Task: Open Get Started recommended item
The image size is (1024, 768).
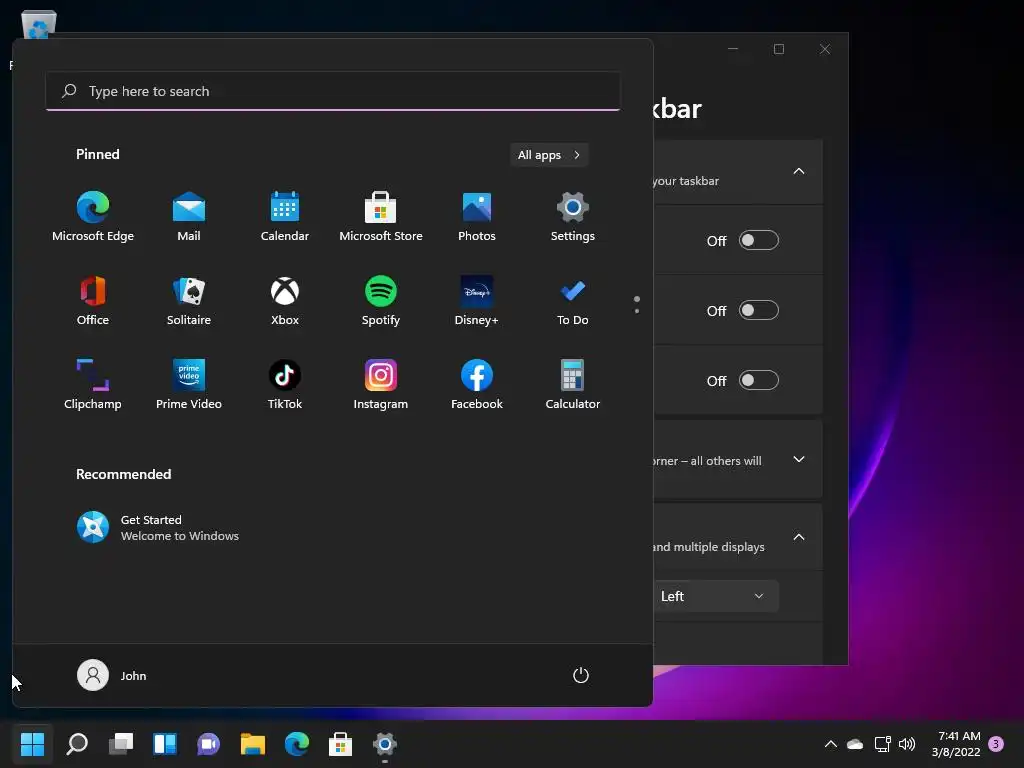Action: click(158, 528)
